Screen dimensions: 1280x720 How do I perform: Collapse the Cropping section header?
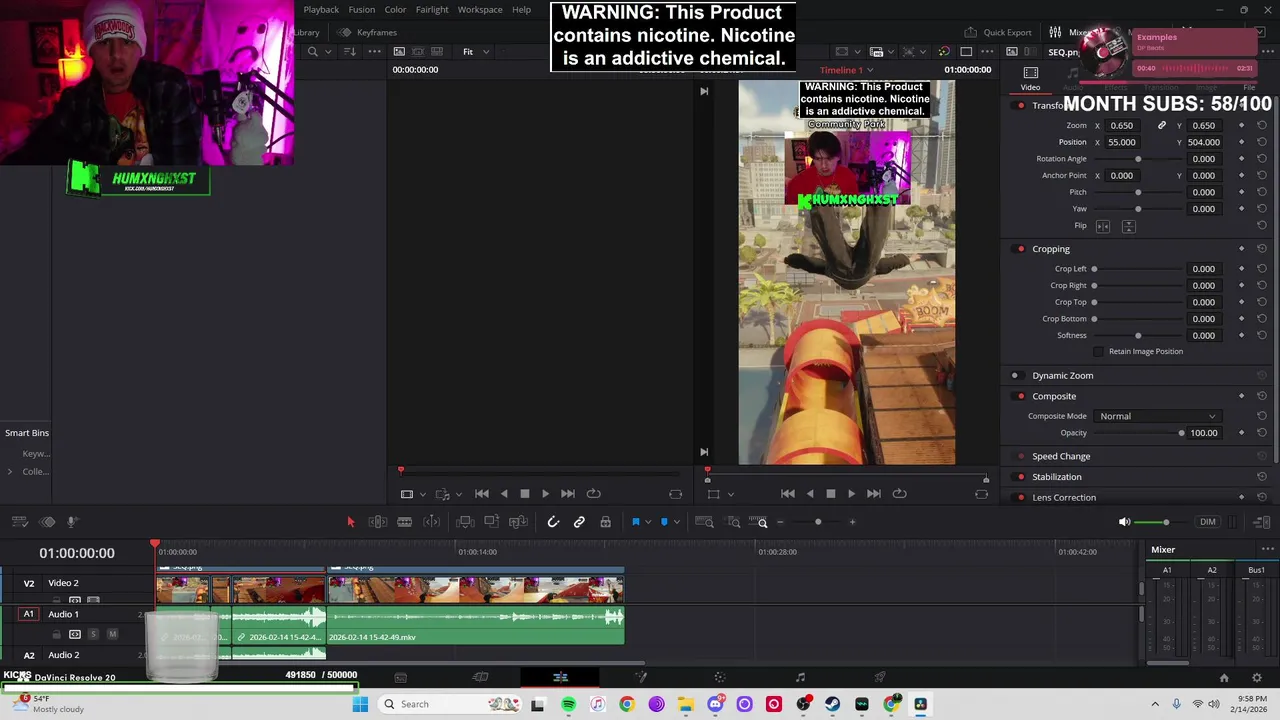(x=1051, y=249)
